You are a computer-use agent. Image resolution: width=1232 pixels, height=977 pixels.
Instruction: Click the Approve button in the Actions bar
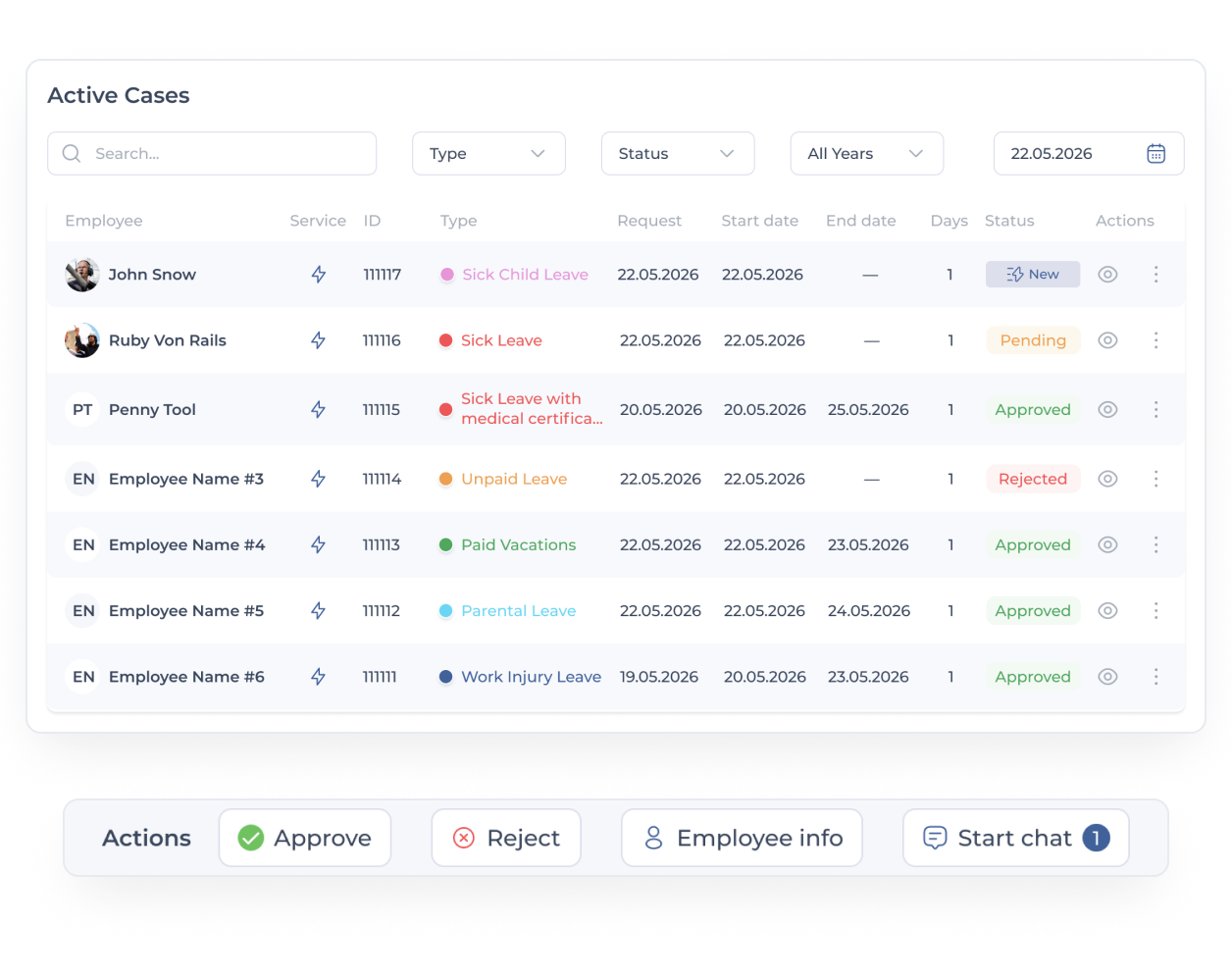(305, 838)
